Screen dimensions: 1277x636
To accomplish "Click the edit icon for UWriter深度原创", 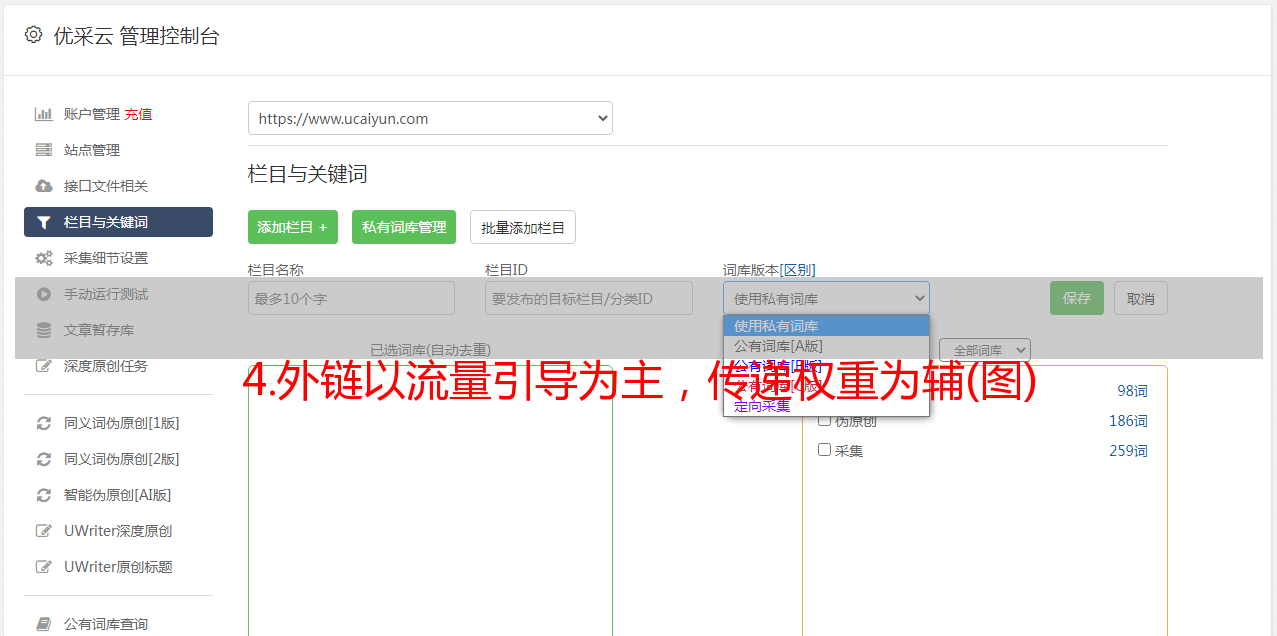I will [x=43, y=531].
